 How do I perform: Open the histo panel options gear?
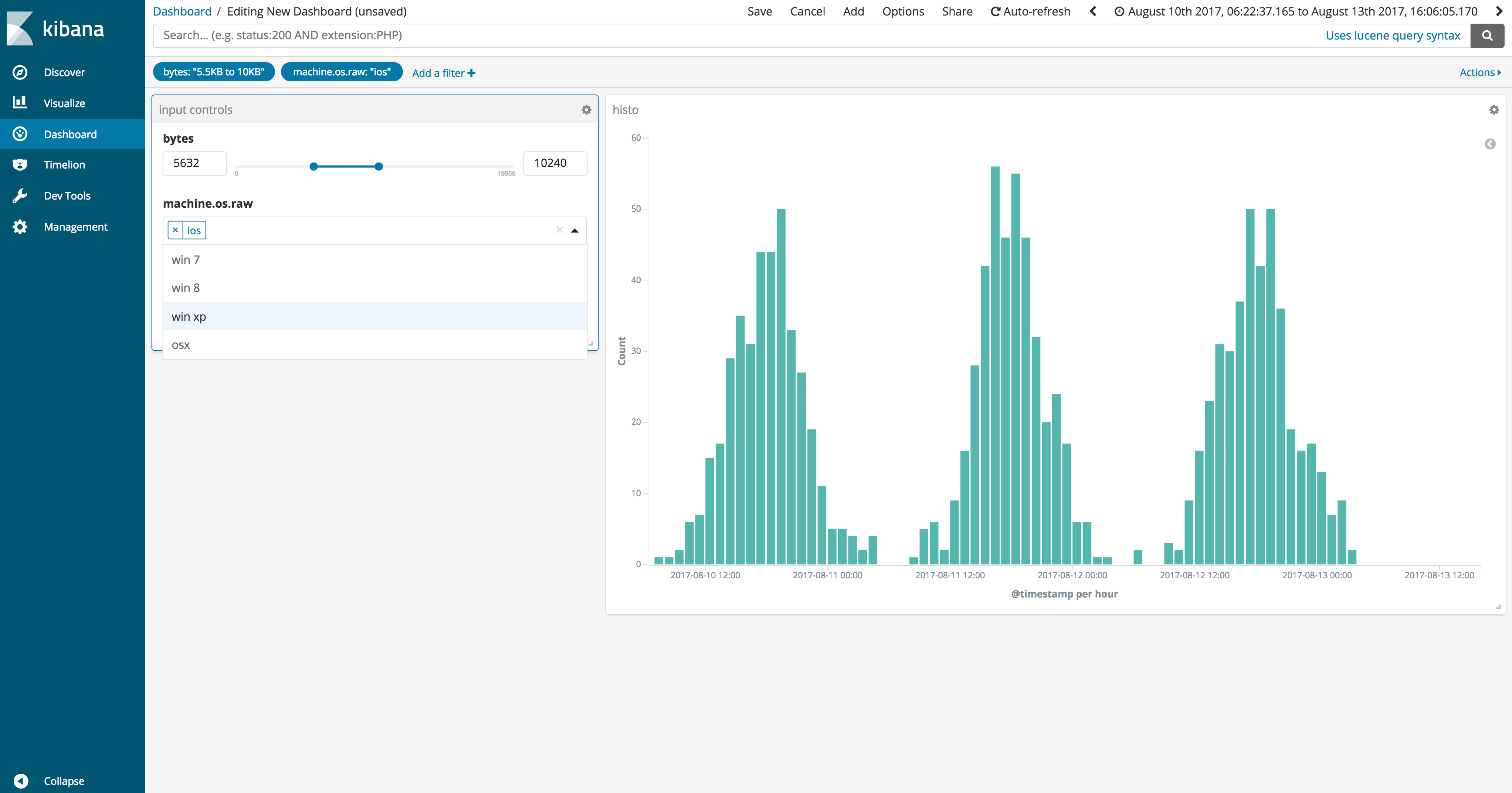[x=1494, y=109]
